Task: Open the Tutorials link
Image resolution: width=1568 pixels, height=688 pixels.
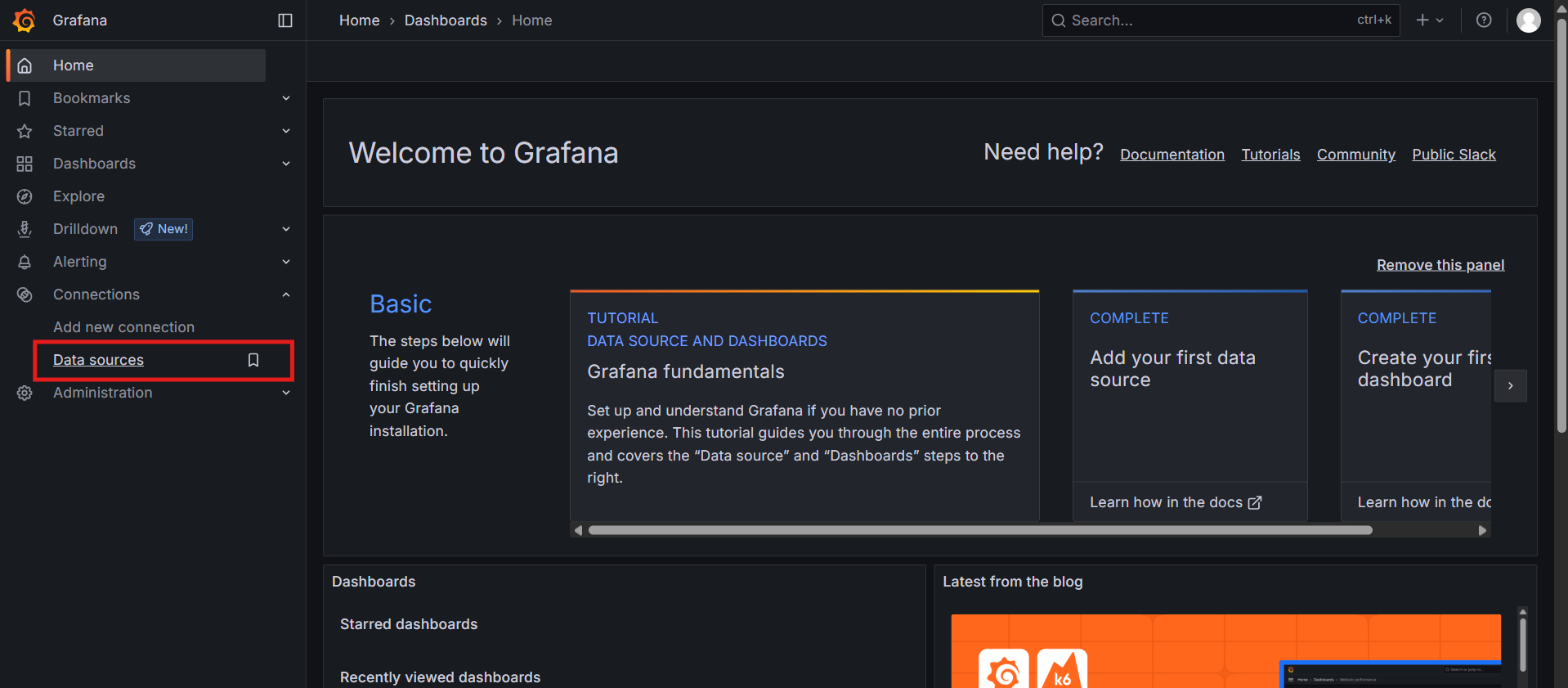Action: click(1270, 155)
